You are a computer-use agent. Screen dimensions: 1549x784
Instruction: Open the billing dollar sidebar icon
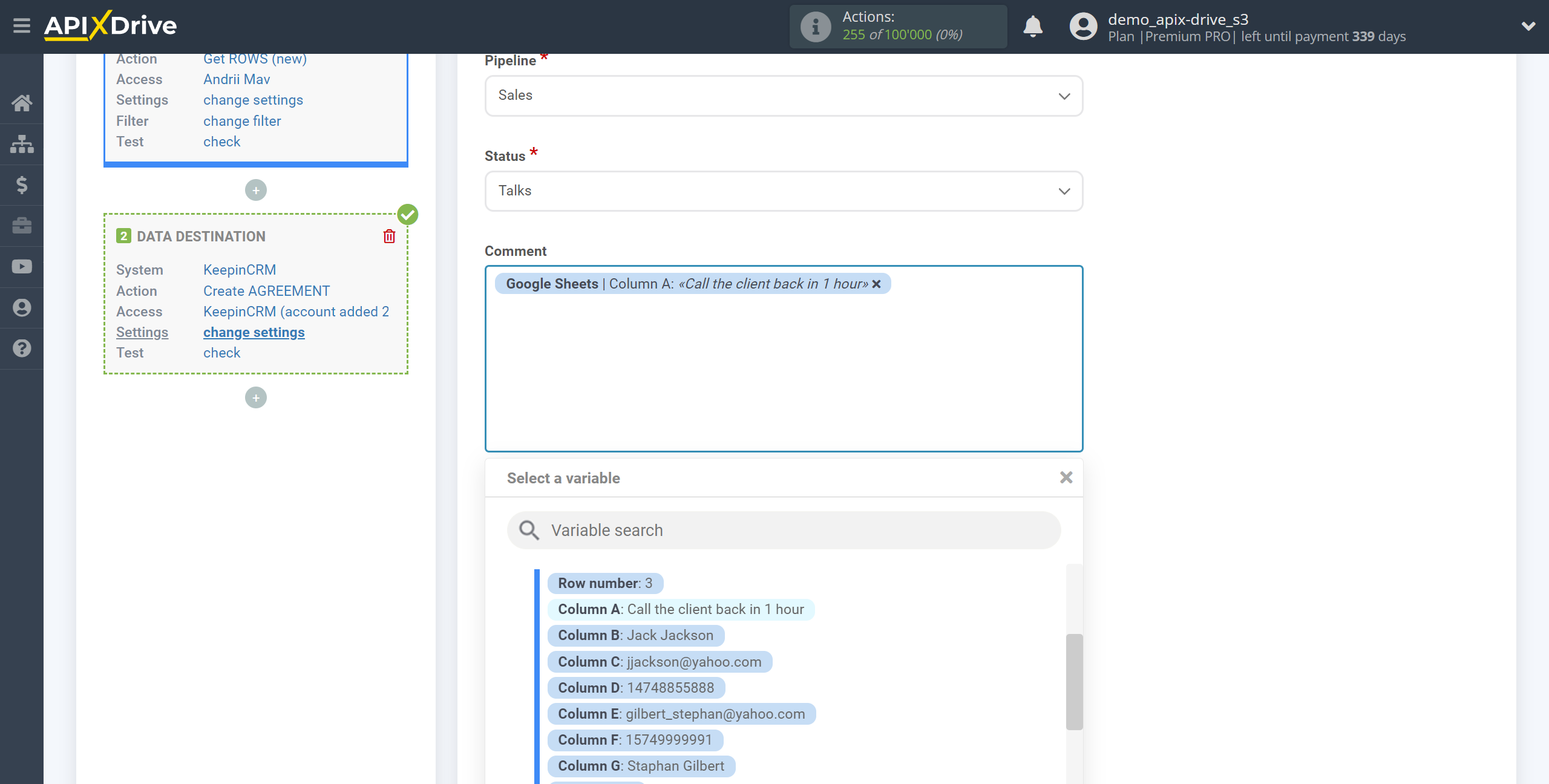tap(22, 185)
